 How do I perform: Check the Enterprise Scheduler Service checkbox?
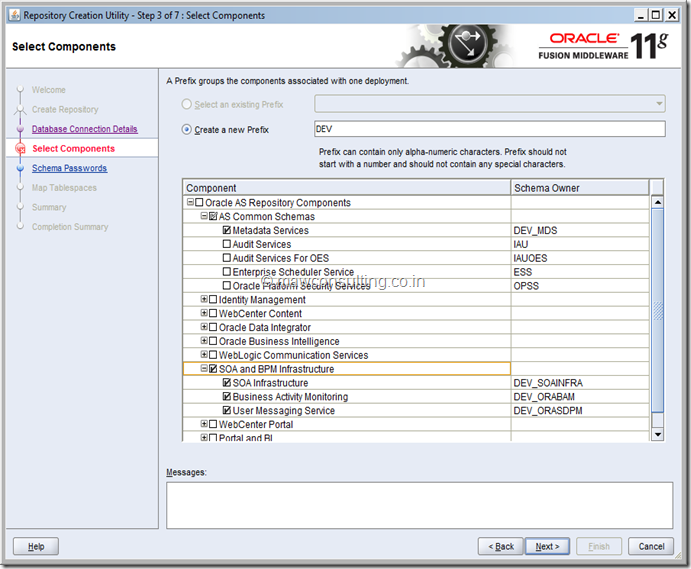click(x=227, y=271)
